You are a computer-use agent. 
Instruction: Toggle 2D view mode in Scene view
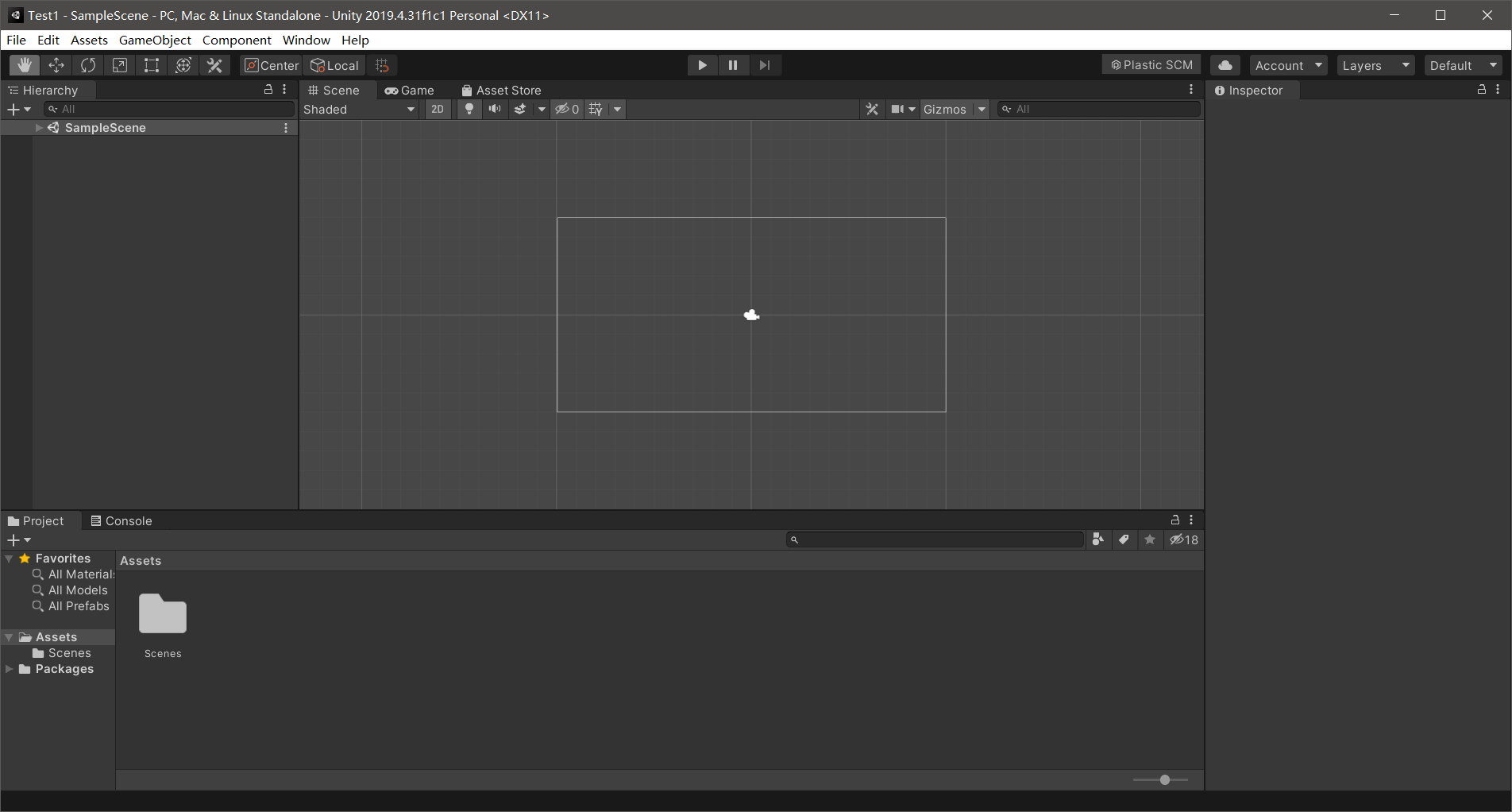(x=438, y=109)
